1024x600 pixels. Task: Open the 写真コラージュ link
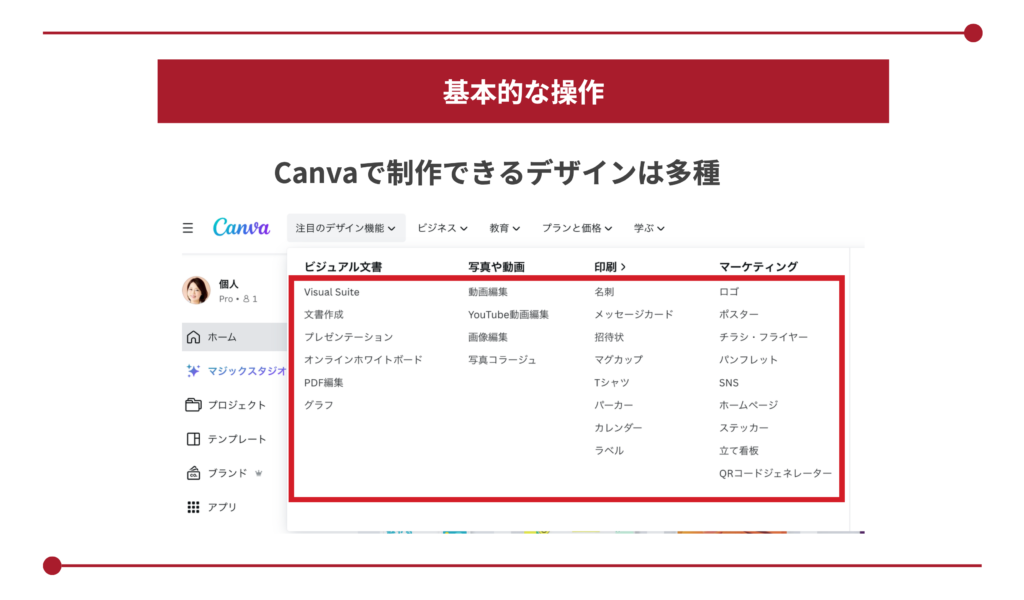(x=502, y=360)
